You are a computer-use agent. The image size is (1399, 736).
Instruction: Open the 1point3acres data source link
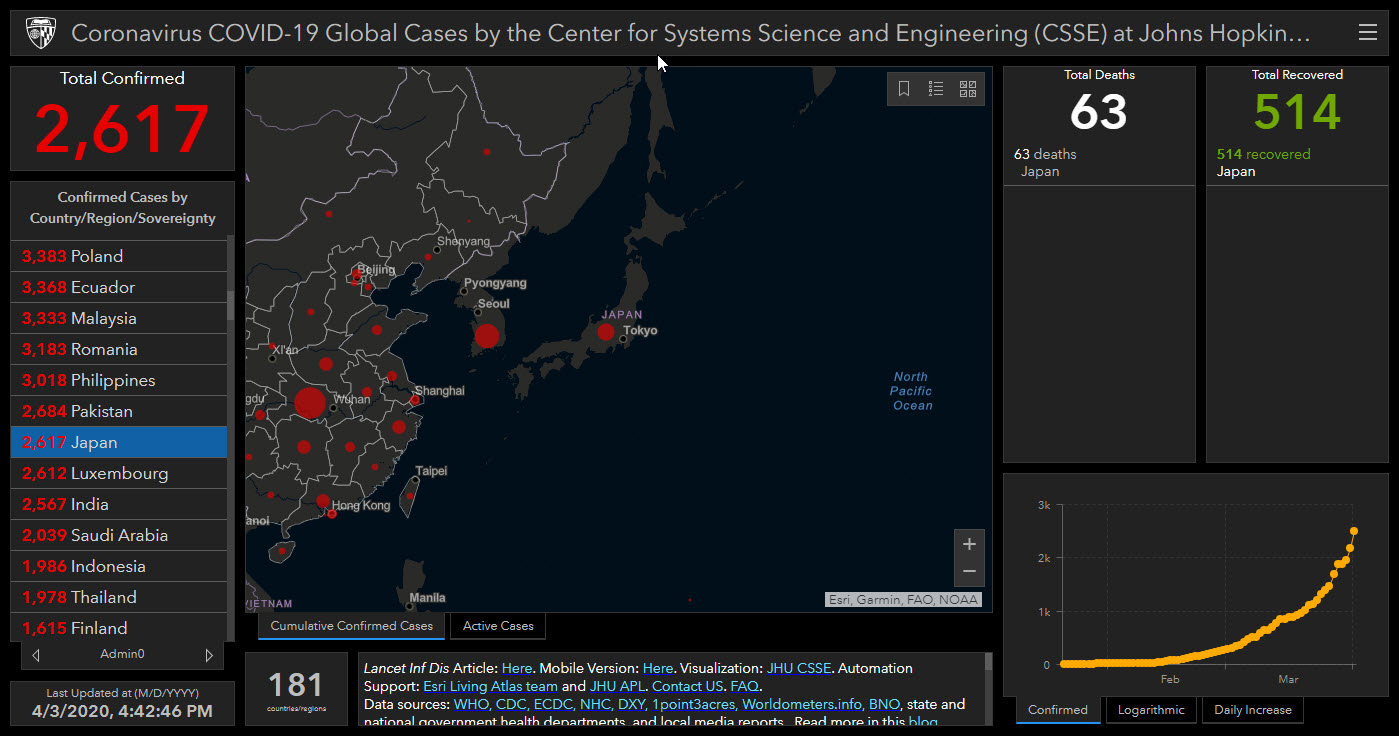pos(693,704)
